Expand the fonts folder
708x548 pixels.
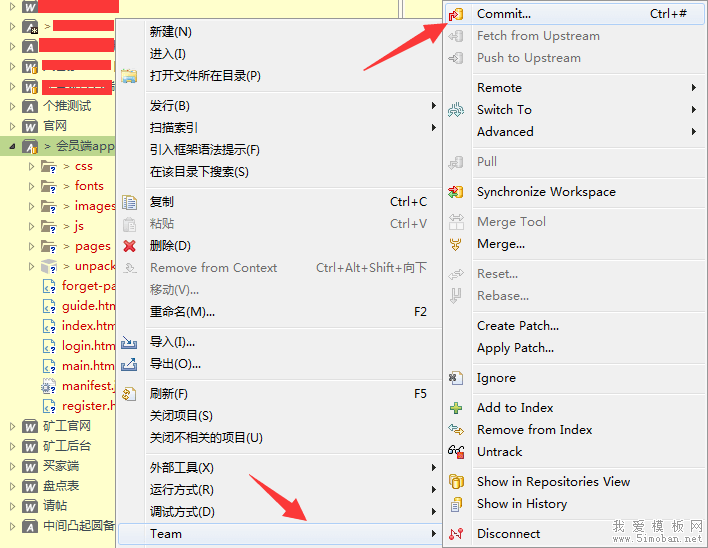[x=31, y=186]
